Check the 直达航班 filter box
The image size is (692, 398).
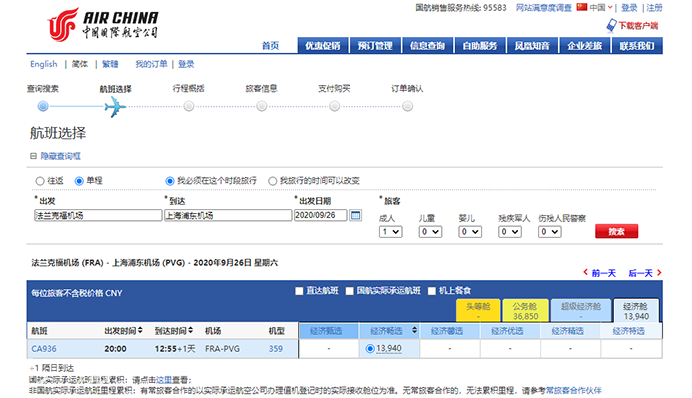pyautogui.click(x=299, y=291)
